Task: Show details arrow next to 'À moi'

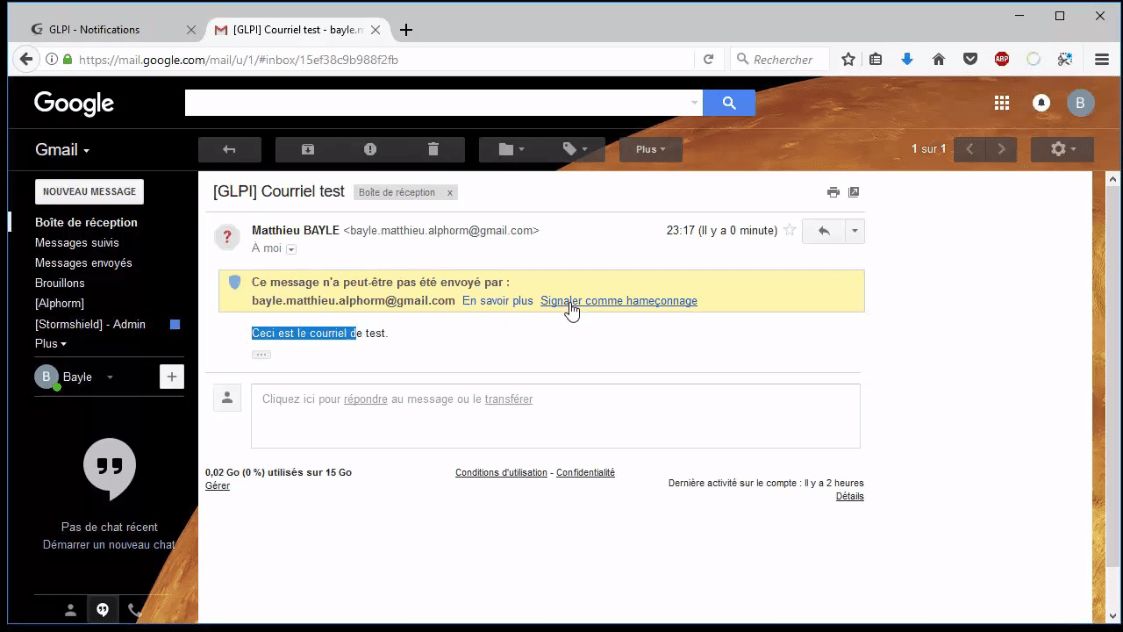Action: (291, 249)
